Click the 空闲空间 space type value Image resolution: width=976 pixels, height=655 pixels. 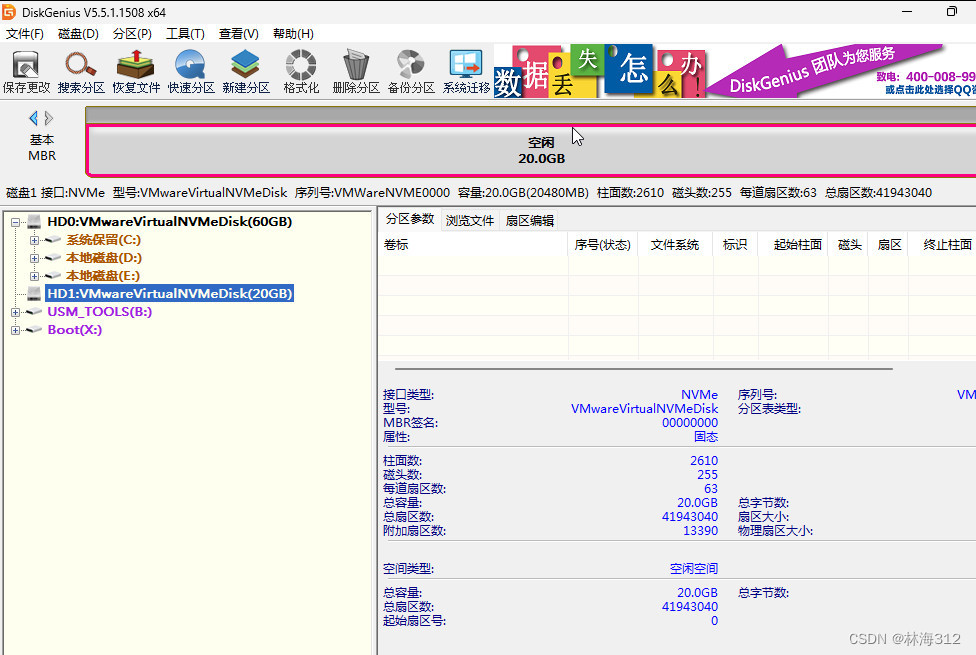693,568
